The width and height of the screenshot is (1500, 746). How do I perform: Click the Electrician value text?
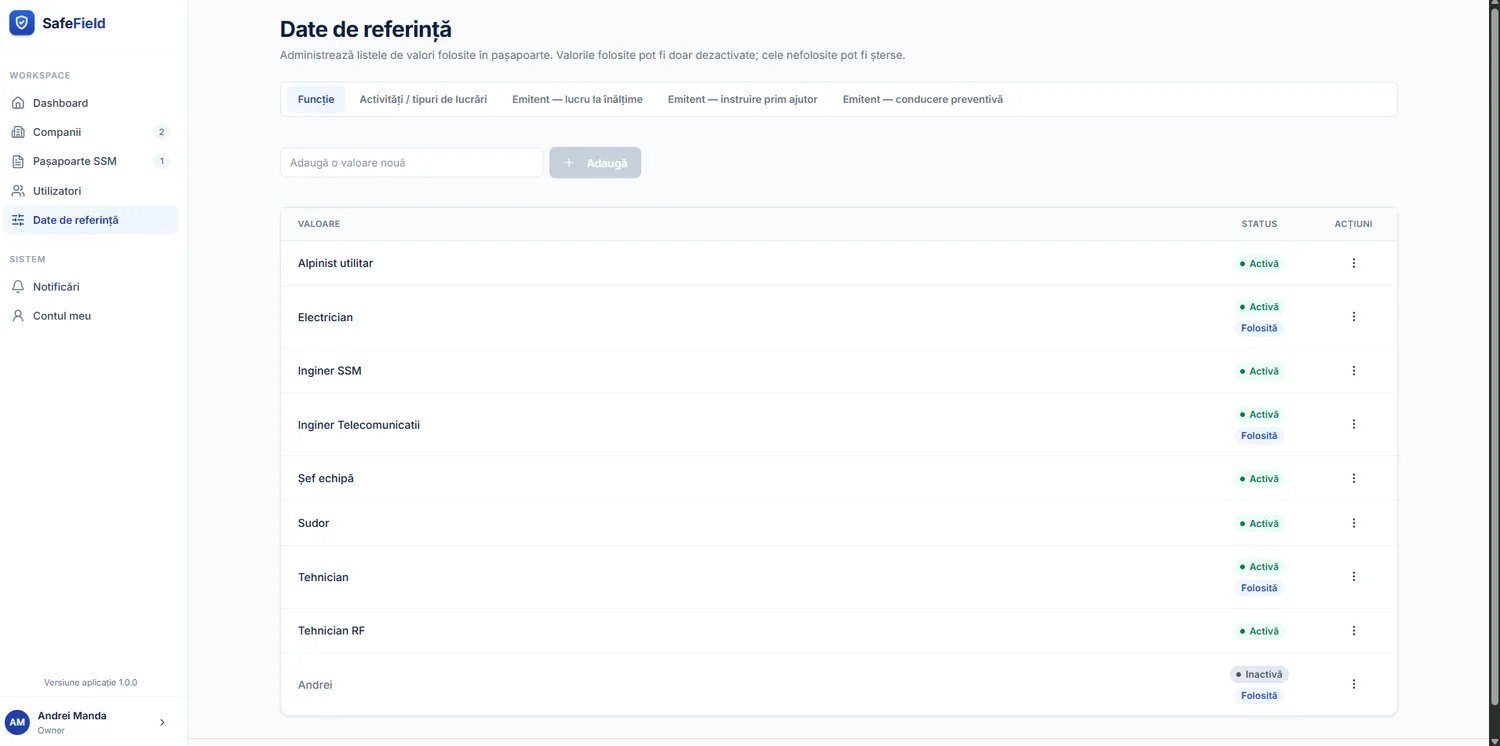[325, 317]
